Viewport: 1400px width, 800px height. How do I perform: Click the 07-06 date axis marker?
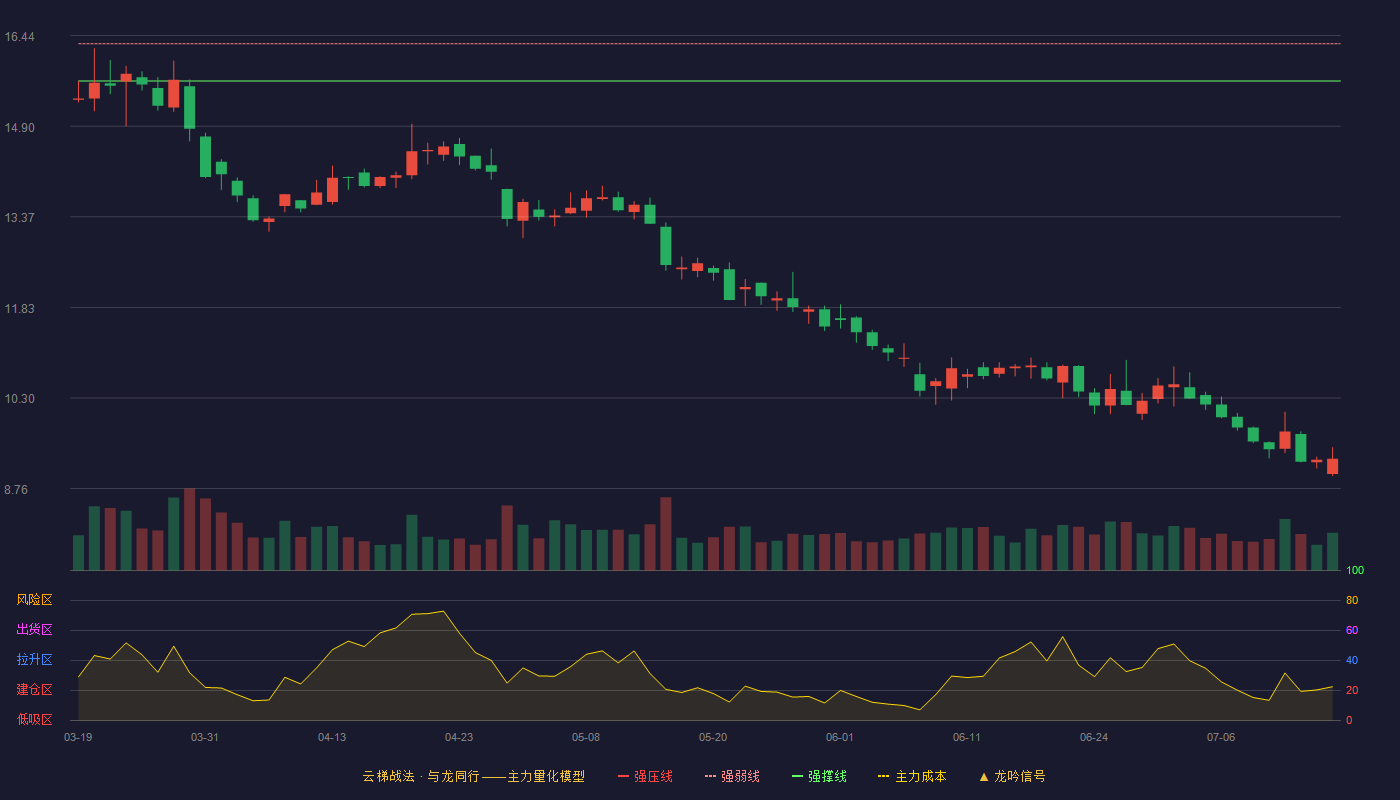point(1221,737)
